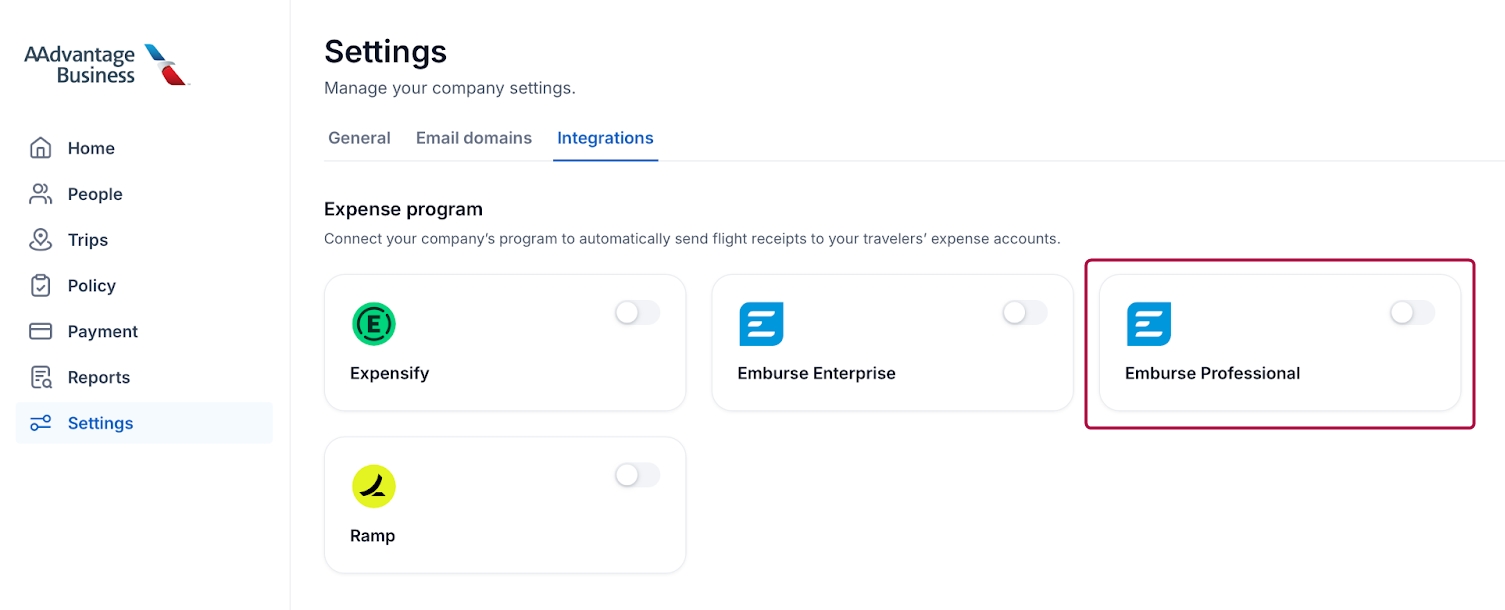
Task: Click the Ramp yellow logo icon
Action: (374, 486)
